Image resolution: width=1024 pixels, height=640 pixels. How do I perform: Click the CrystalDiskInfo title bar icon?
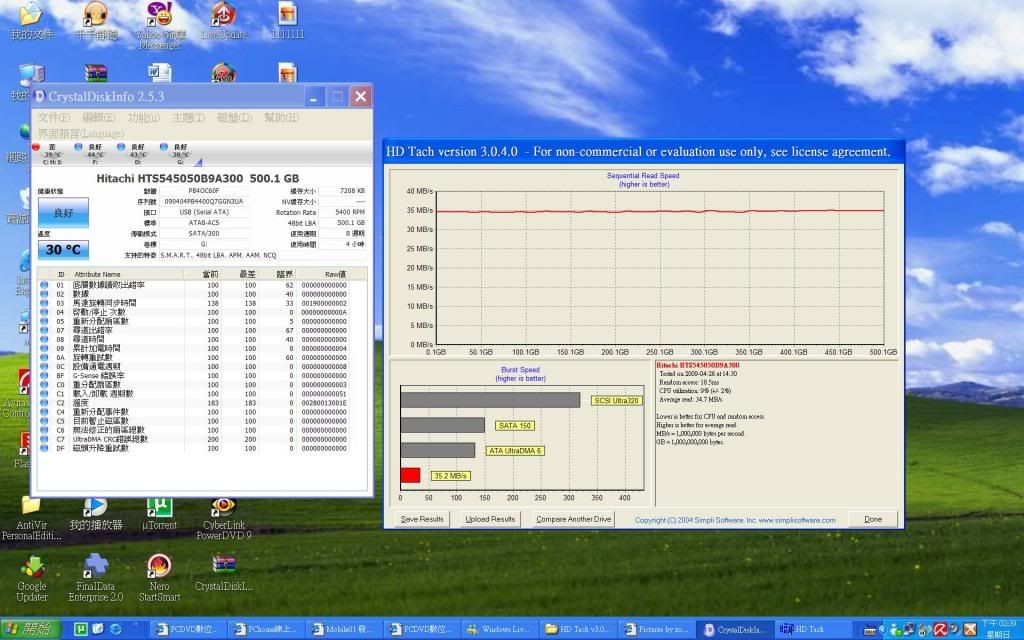tap(39, 97)
